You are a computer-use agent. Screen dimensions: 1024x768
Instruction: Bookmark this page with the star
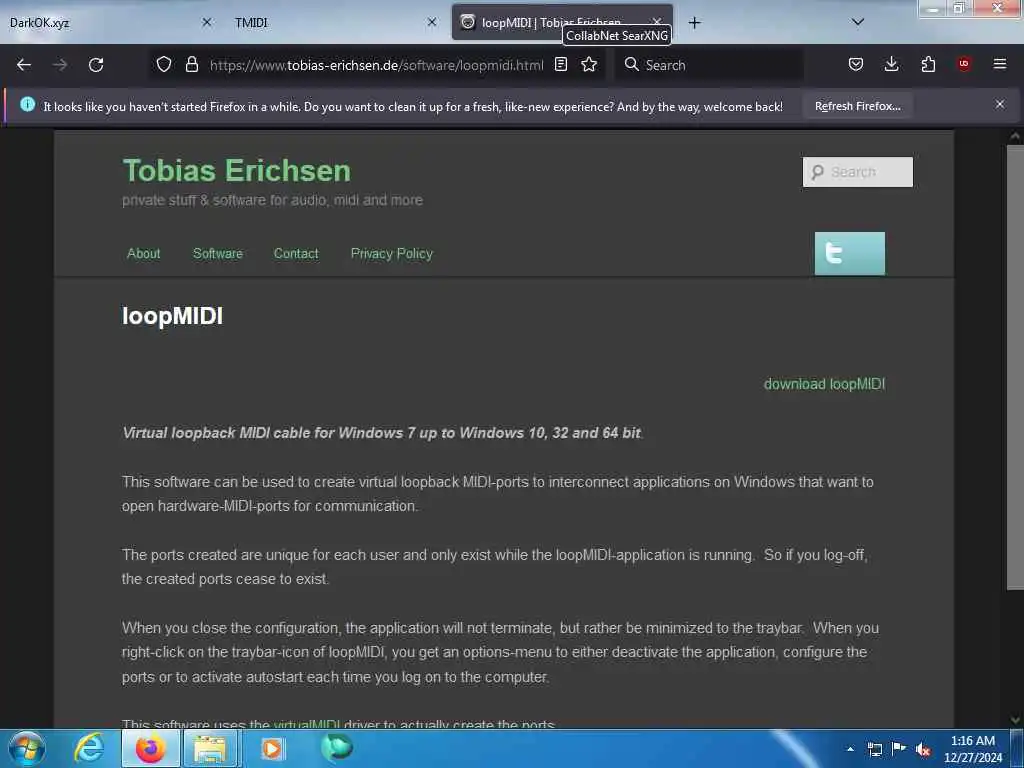(x=589, y=64)
